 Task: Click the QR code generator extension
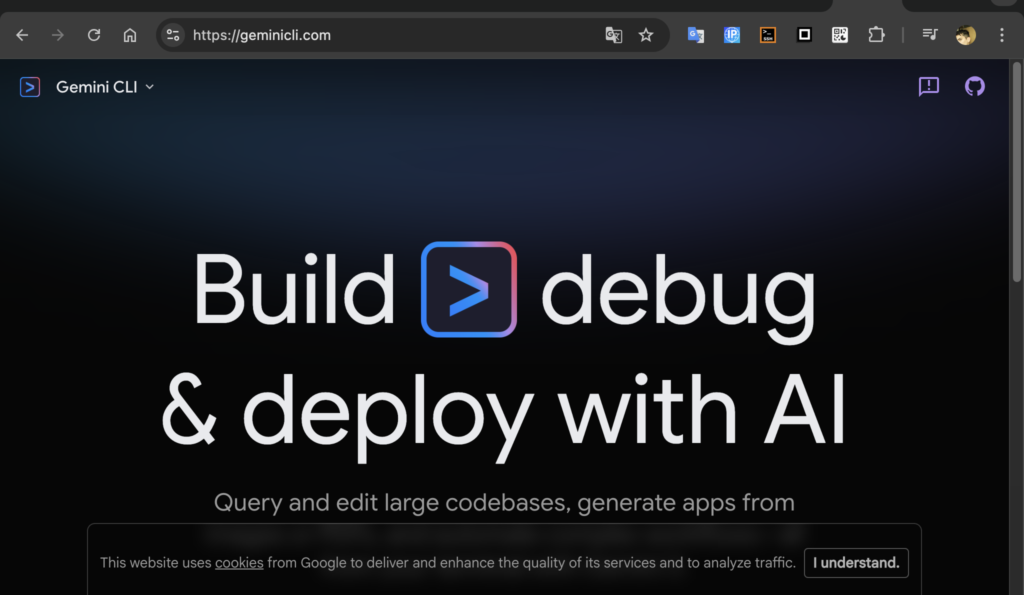pyautogui.click(x=840, y=35)
